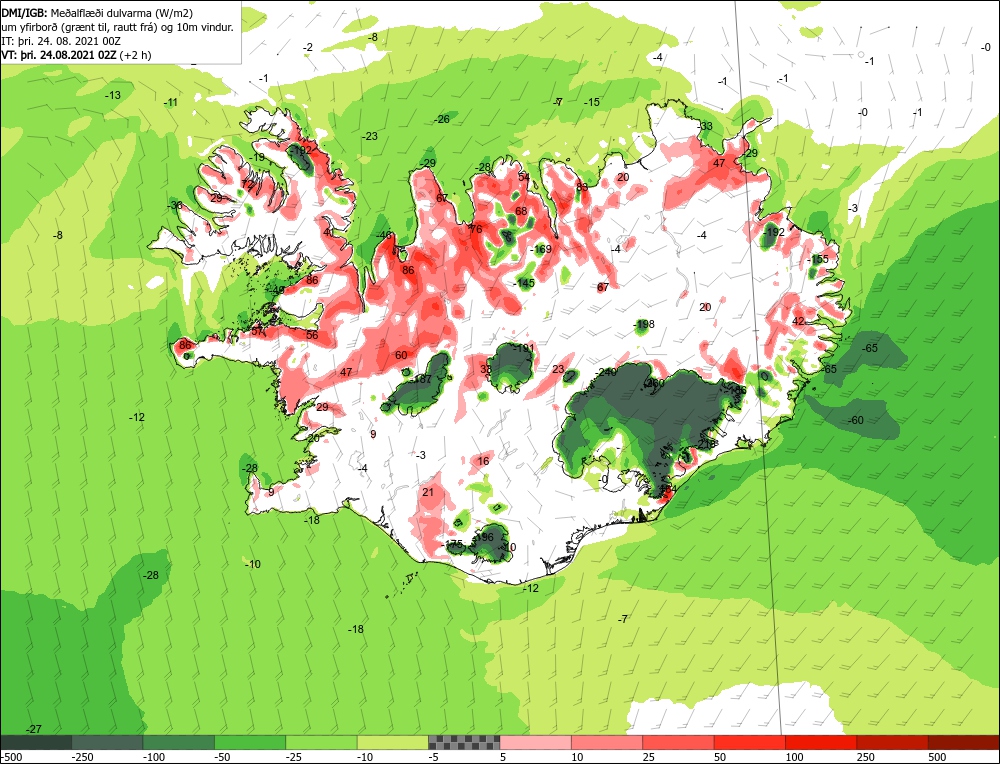1000x764 pixels.
Task: Pick the yellow-green swatch between -10 and -5
Action: click(x=393, y=742)
